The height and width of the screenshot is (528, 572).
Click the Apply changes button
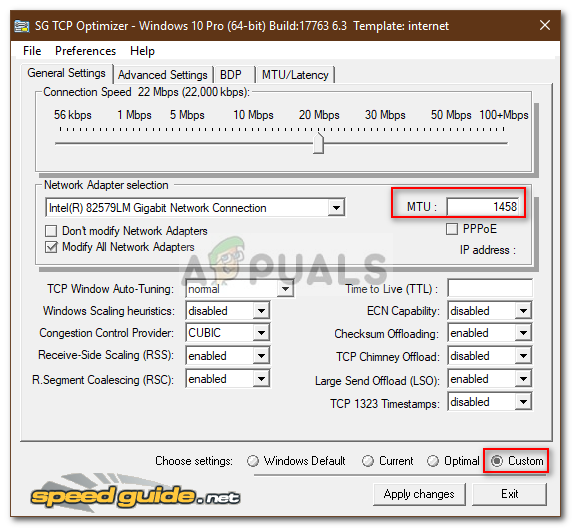pos(419,494)
